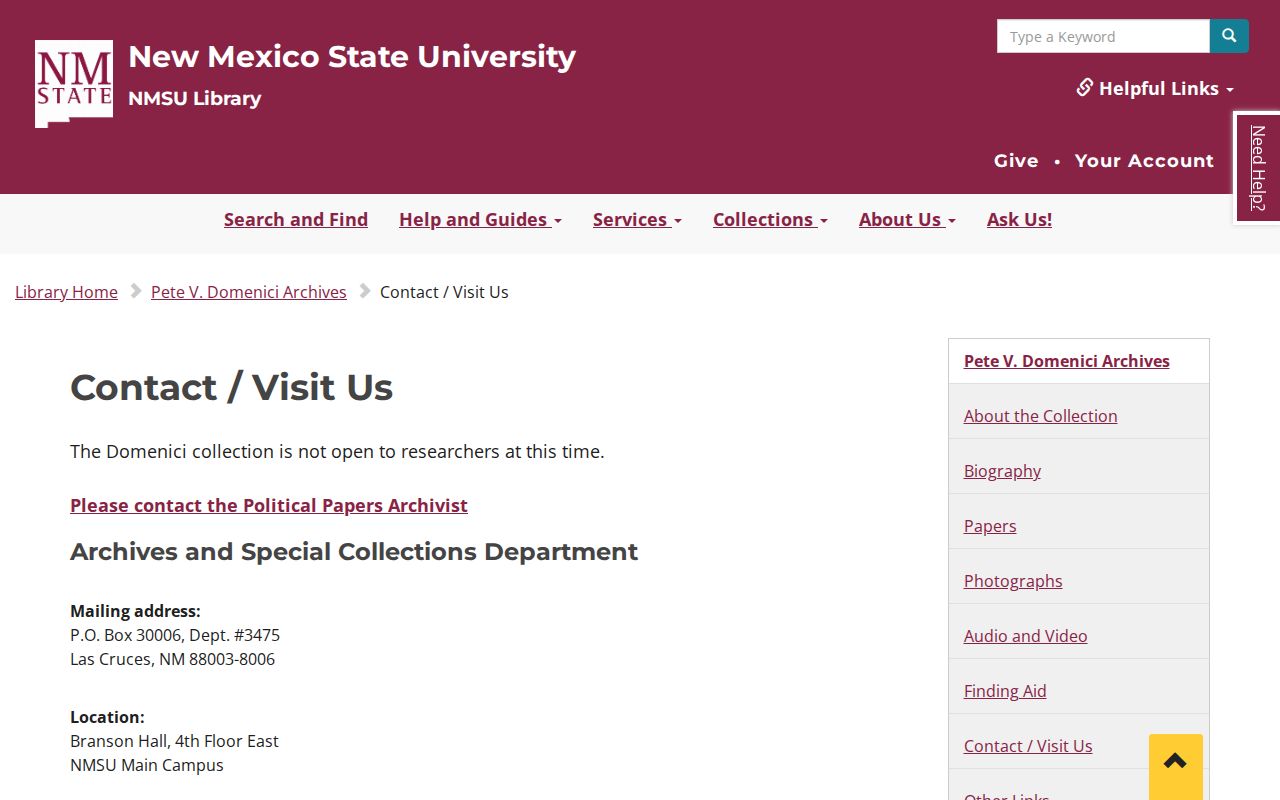Expand the Collections menu
This screenshot has width=1280, height=800.
point(770,219)
